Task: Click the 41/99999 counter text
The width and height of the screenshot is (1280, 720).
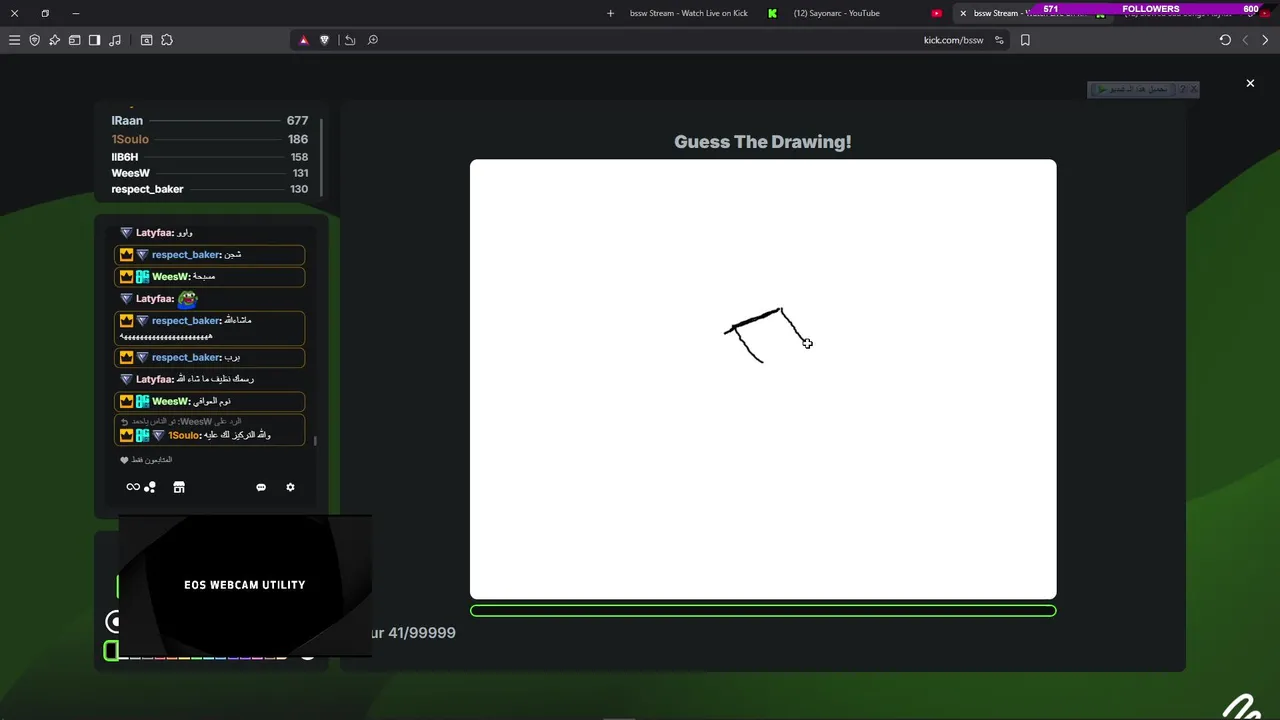Action: pos(422,633)
